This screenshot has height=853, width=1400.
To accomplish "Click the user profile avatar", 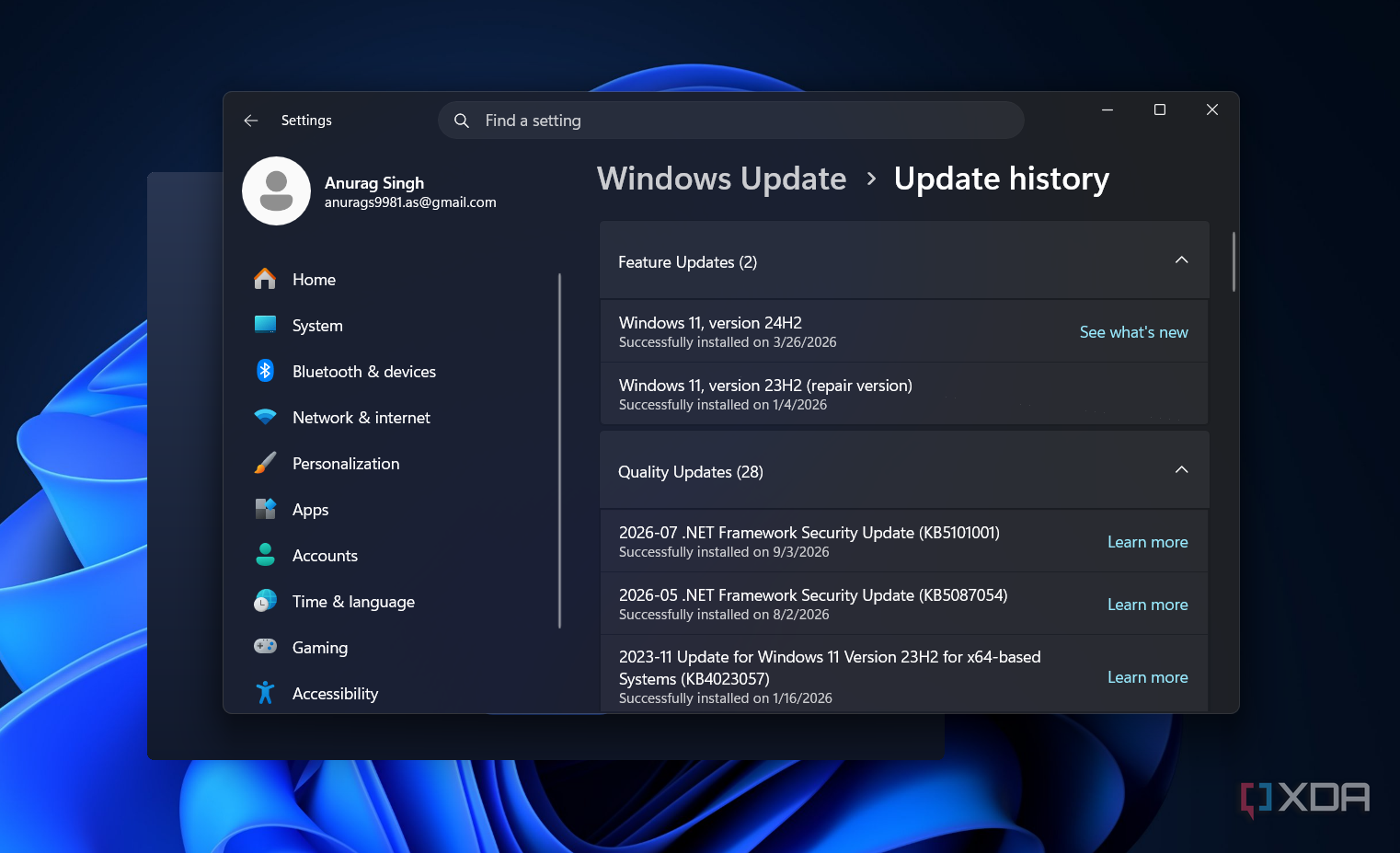I will pyautogui.click(x=276, y=190).
